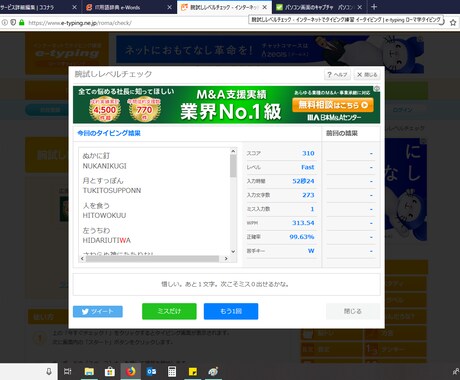The image size is (460, 380).
Task: Click the accuracy value 99.63%
Action: 302,237
